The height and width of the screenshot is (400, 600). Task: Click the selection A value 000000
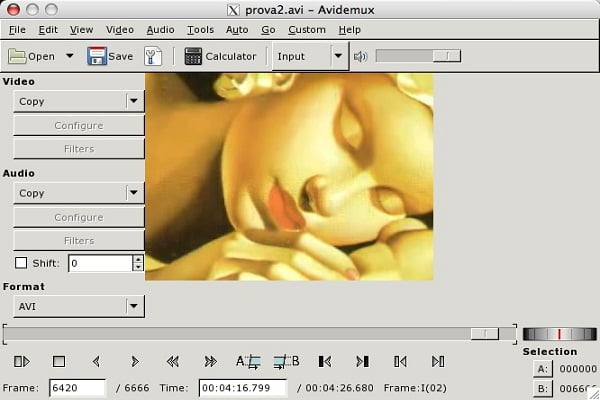[x=578, y=369]
